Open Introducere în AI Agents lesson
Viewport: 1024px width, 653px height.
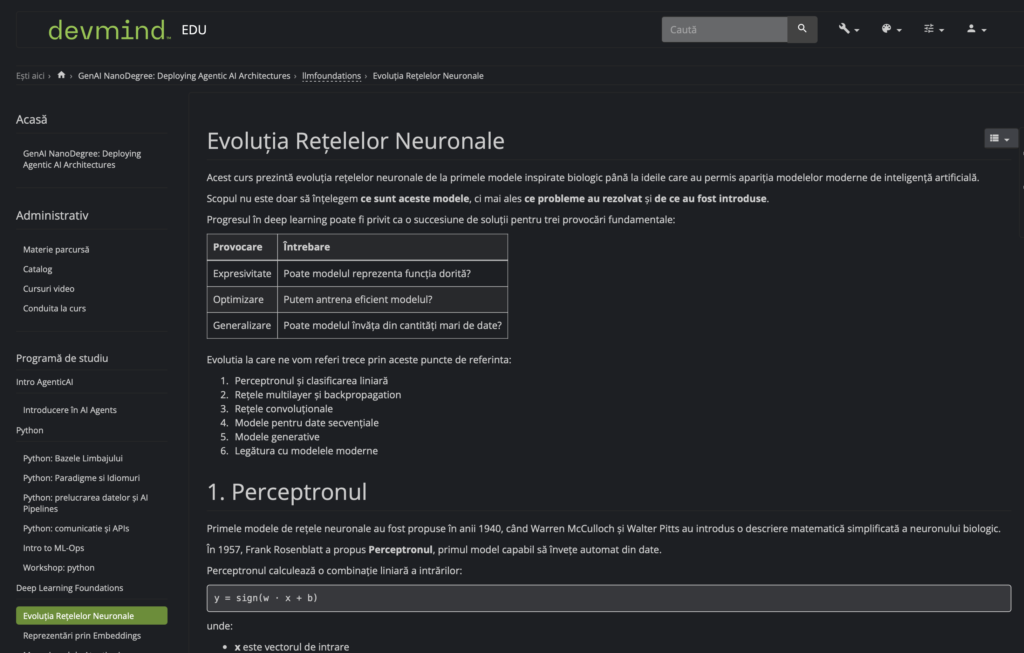[x=69, y=410]
